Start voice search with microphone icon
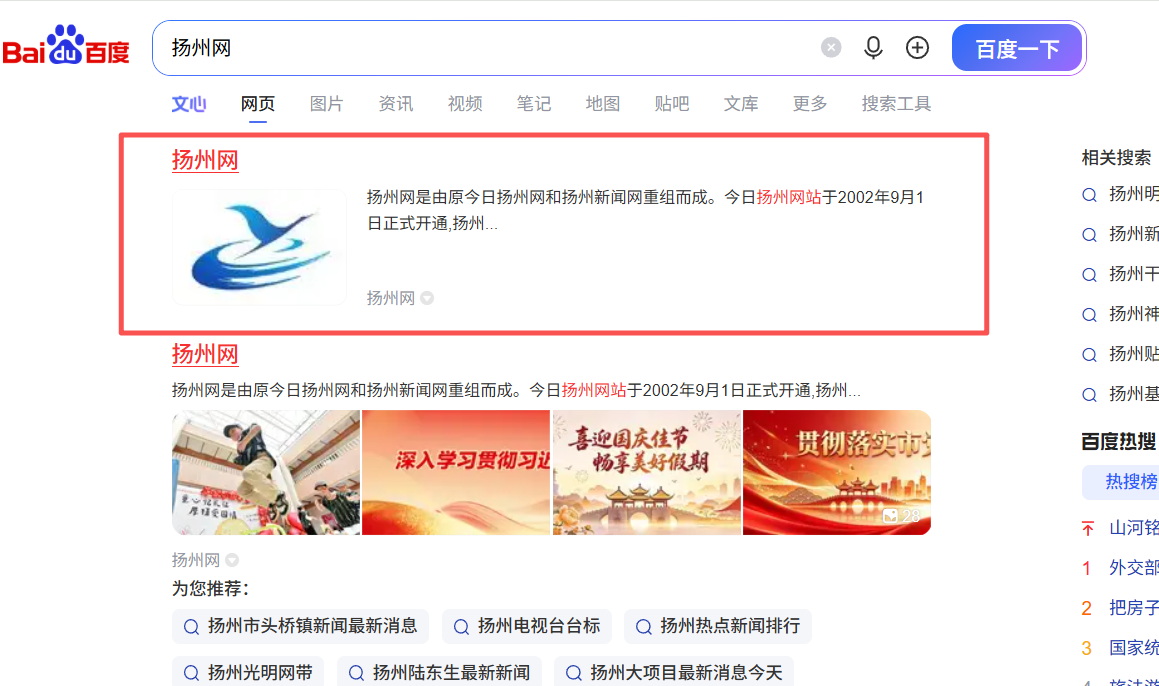Viewport: 1159px width, 686px height. (x=873, y=48)
